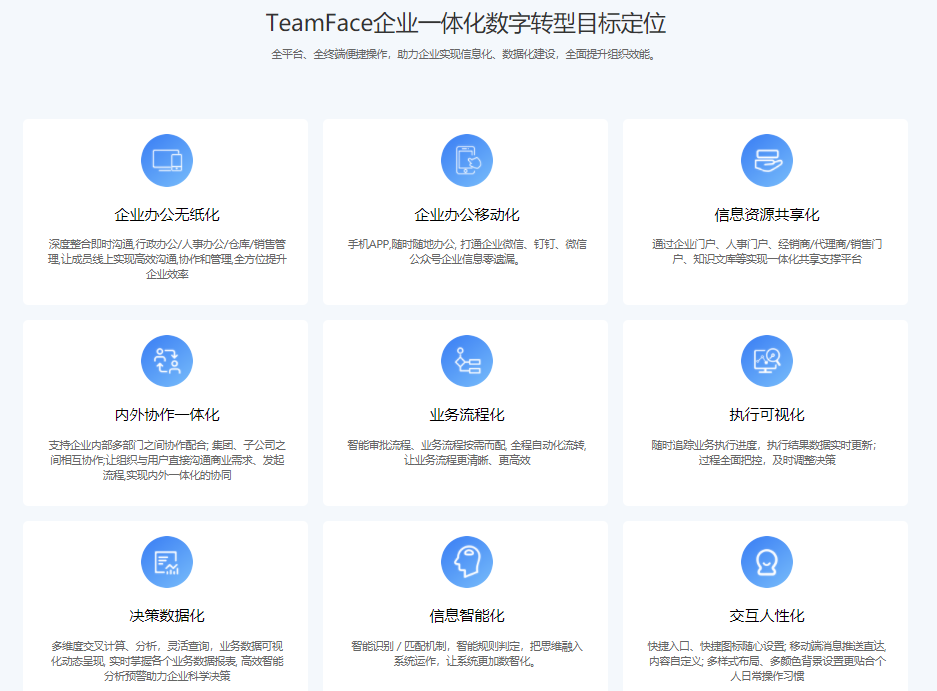The width and height of the screenshot is (937, 691).
Task: Click the description starting with 支持企业内部多部门
Action: pyautogui.click(x=167, y=460)
